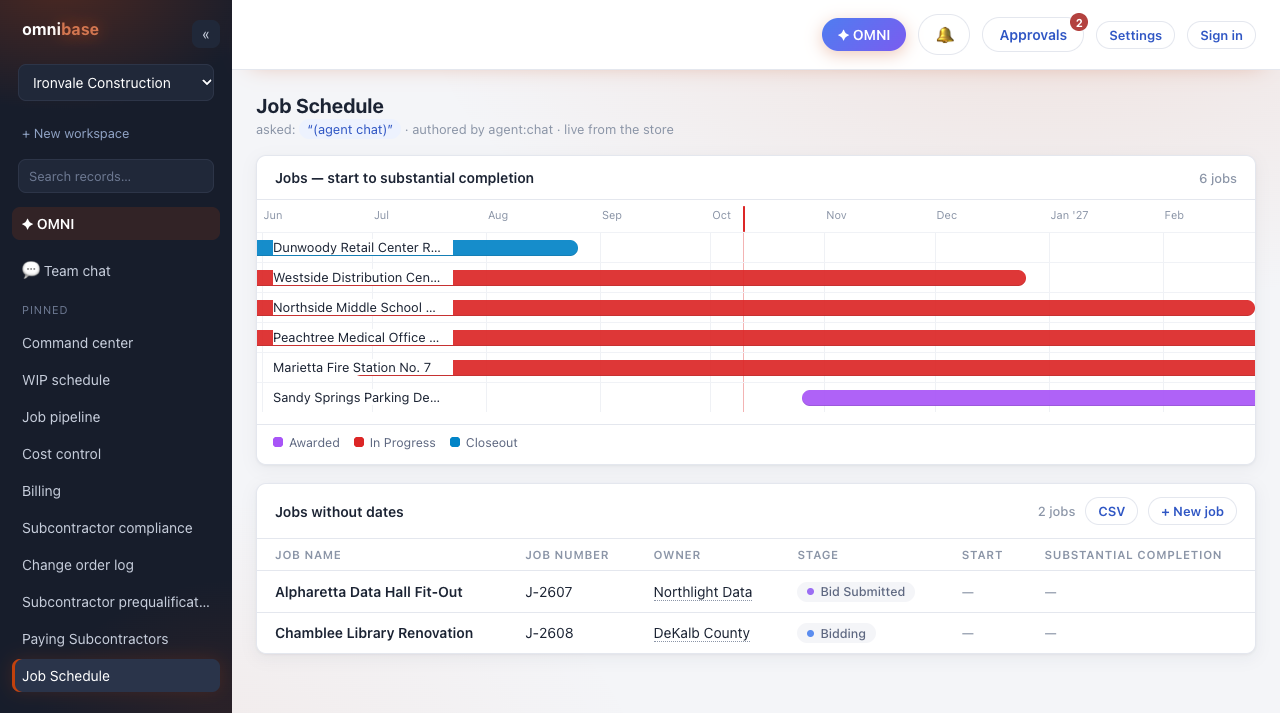The height and width of the screenshot is (713, 1280).
Task: Click the Awarded legend swatch
Action: tap(278, 442)
